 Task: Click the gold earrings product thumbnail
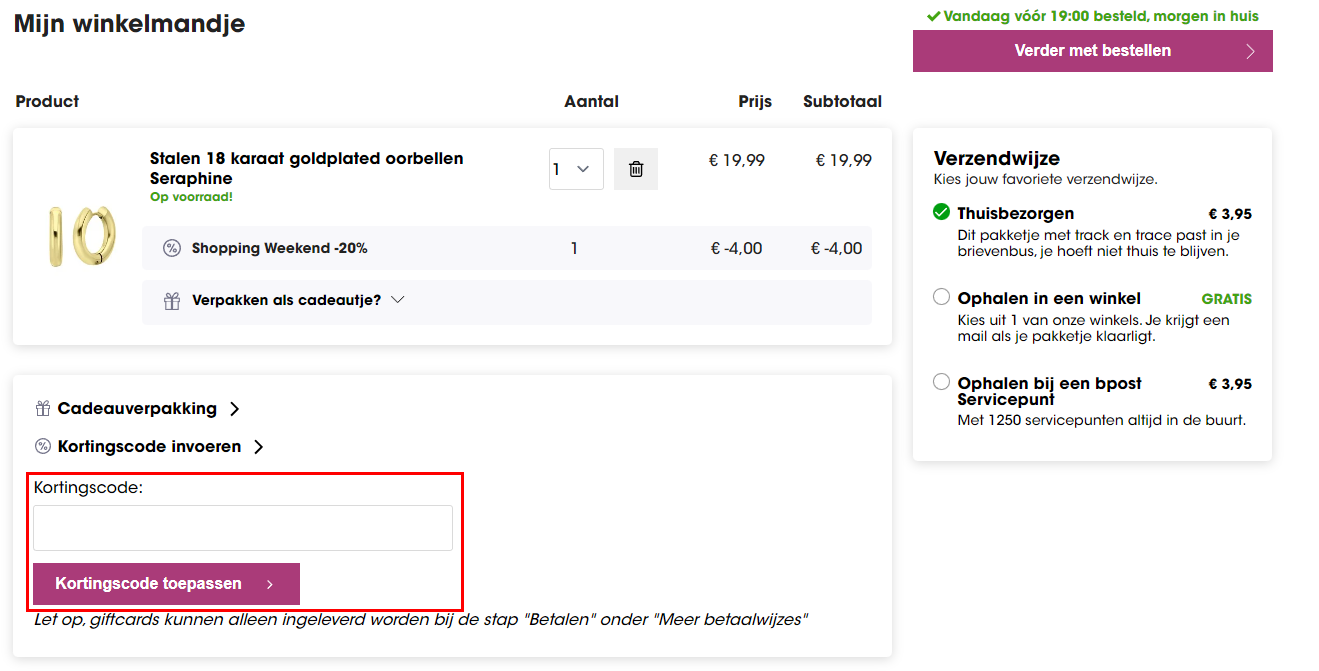80,236
